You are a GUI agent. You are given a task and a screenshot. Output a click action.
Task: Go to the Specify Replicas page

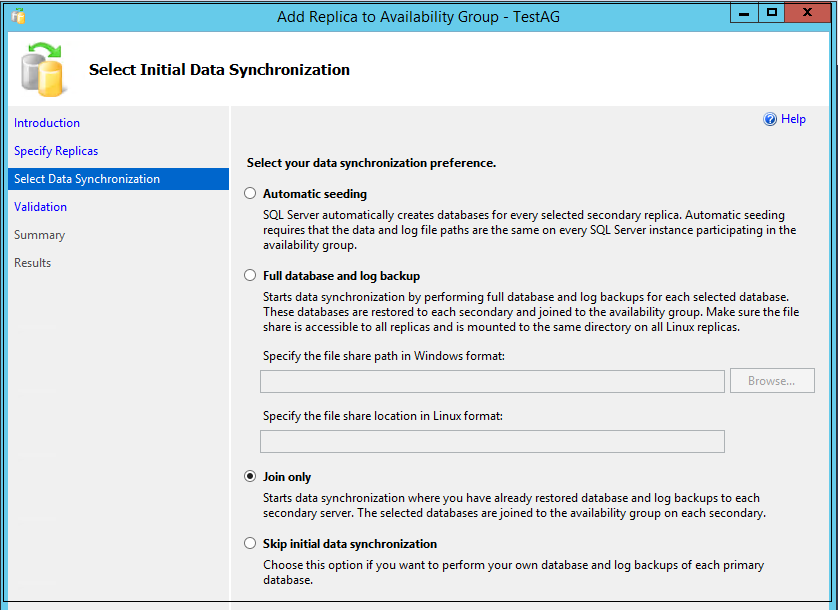click(x=56, y=151)
